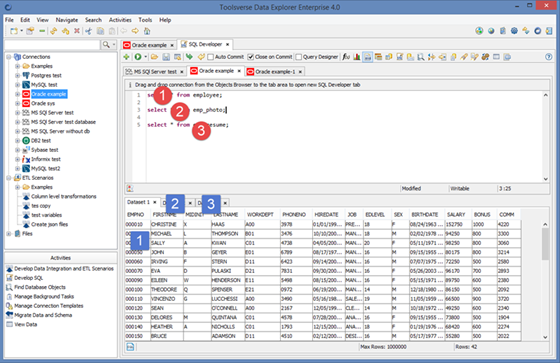Click the red X delete icon in main toolbar
Viewport: 560px width, 363px height.
click(x=77, y=31)
